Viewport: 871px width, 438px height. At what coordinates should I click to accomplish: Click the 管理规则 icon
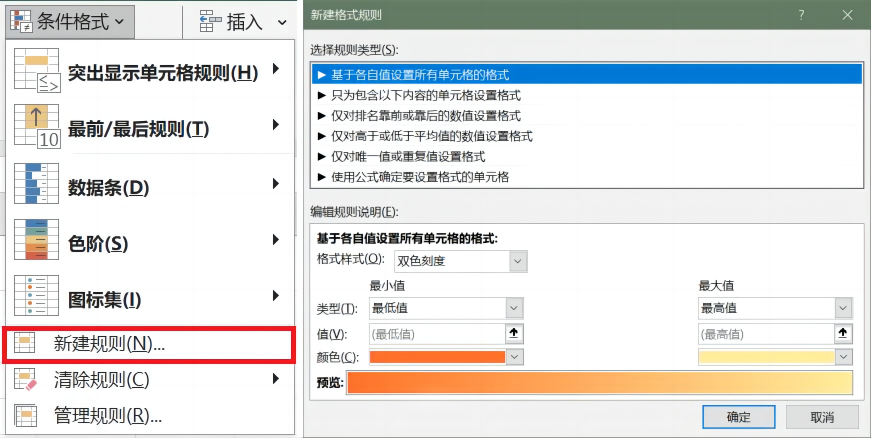coord(25,414)
